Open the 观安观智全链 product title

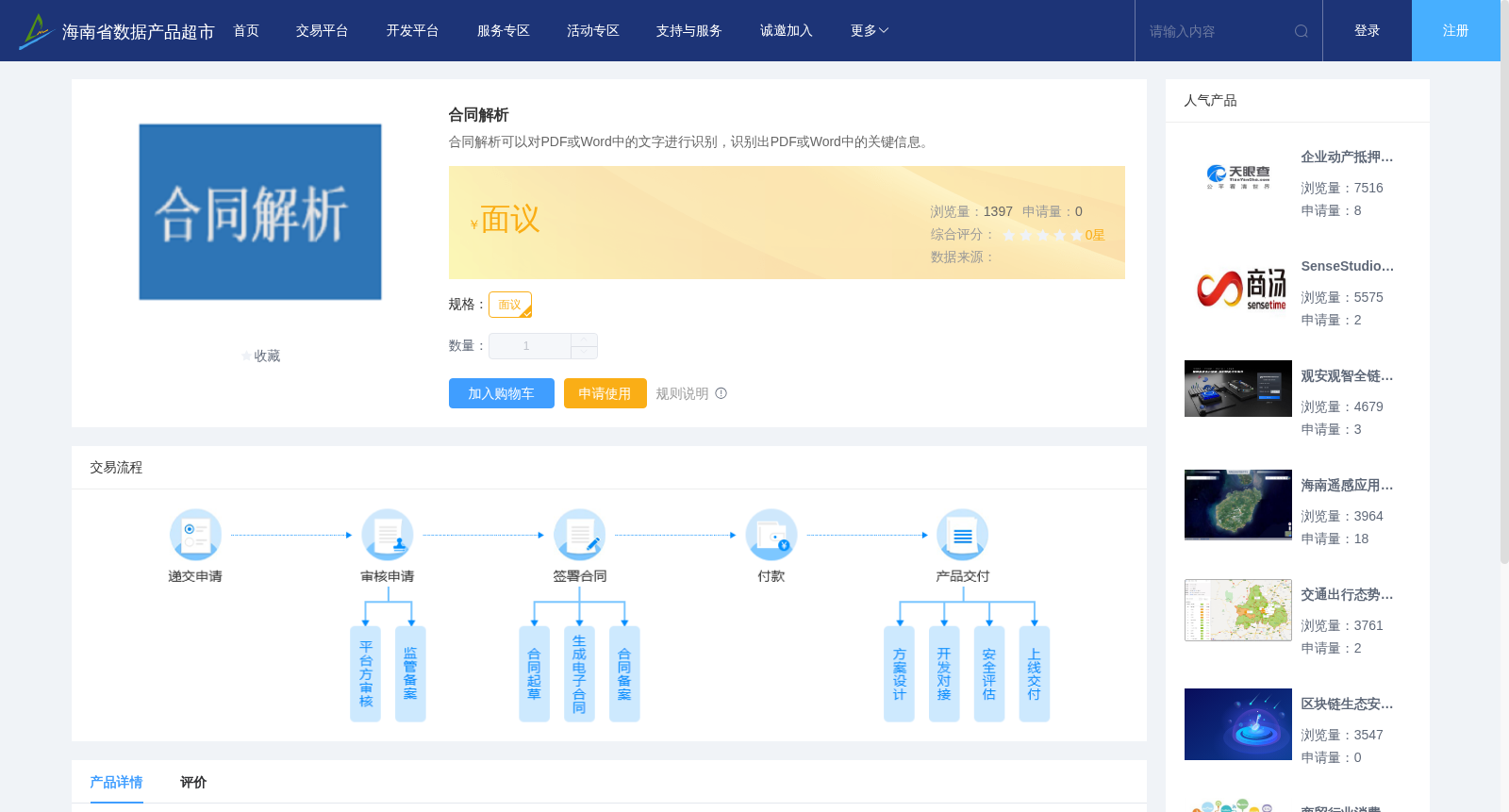pos(1347,375)
